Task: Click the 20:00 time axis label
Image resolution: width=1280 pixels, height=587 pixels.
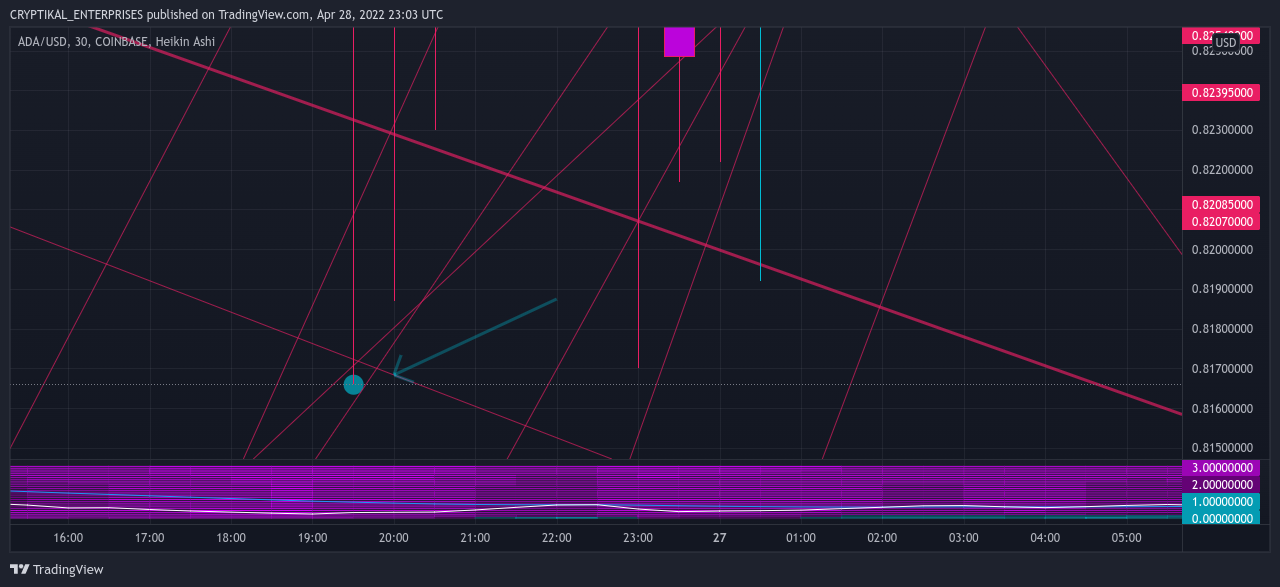Action: (x=394, y=538)
